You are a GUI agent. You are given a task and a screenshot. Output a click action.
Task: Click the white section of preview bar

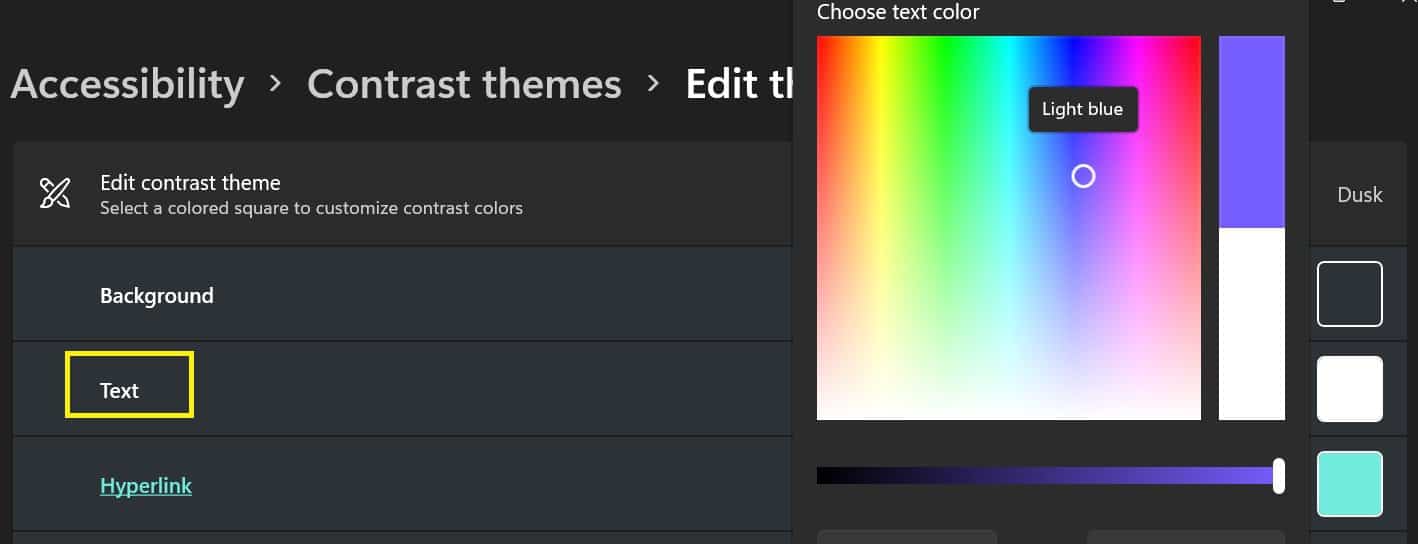coord(1252,324)
